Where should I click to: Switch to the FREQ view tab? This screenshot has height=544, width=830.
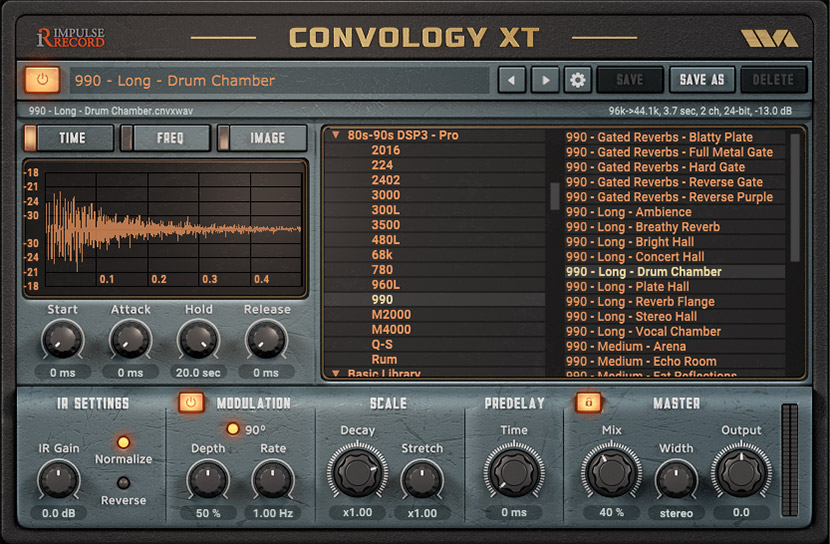[x=166, y=138]
